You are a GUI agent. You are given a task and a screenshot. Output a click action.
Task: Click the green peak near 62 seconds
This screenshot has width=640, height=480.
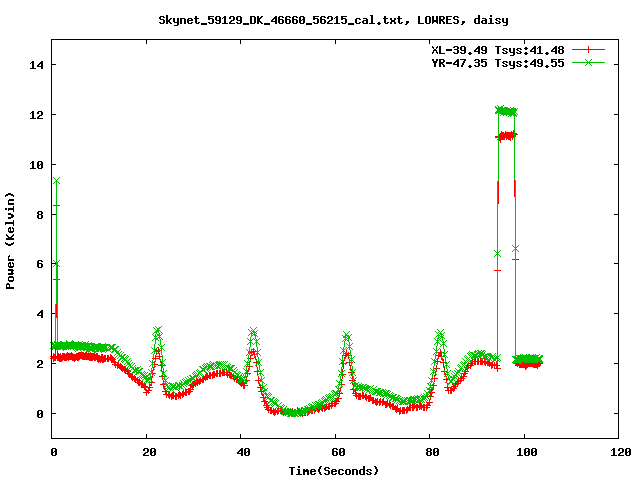347,336
